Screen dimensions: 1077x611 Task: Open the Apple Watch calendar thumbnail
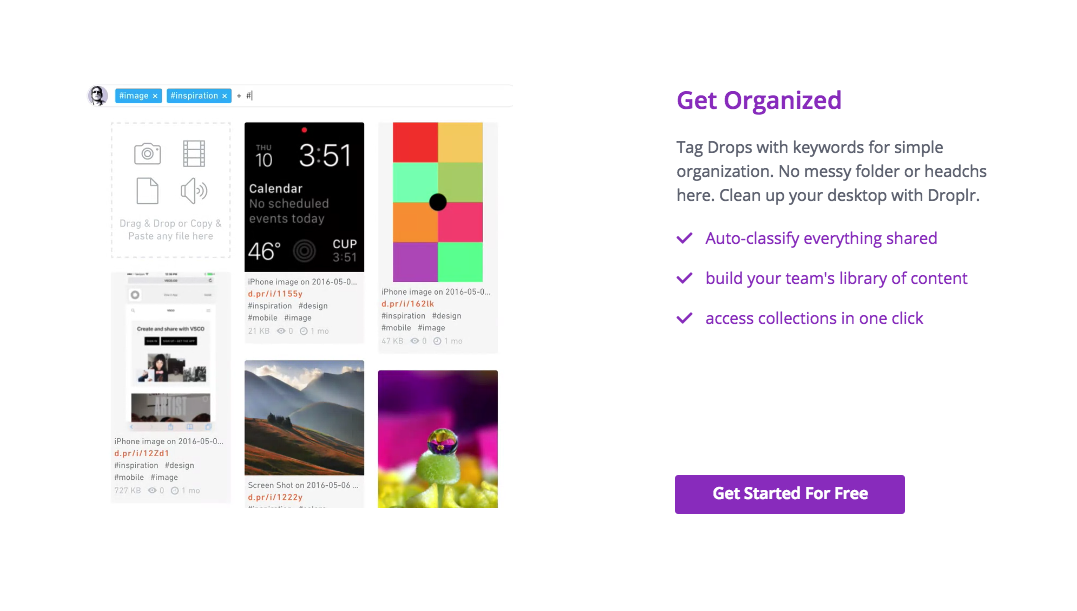tap(304, 197)
